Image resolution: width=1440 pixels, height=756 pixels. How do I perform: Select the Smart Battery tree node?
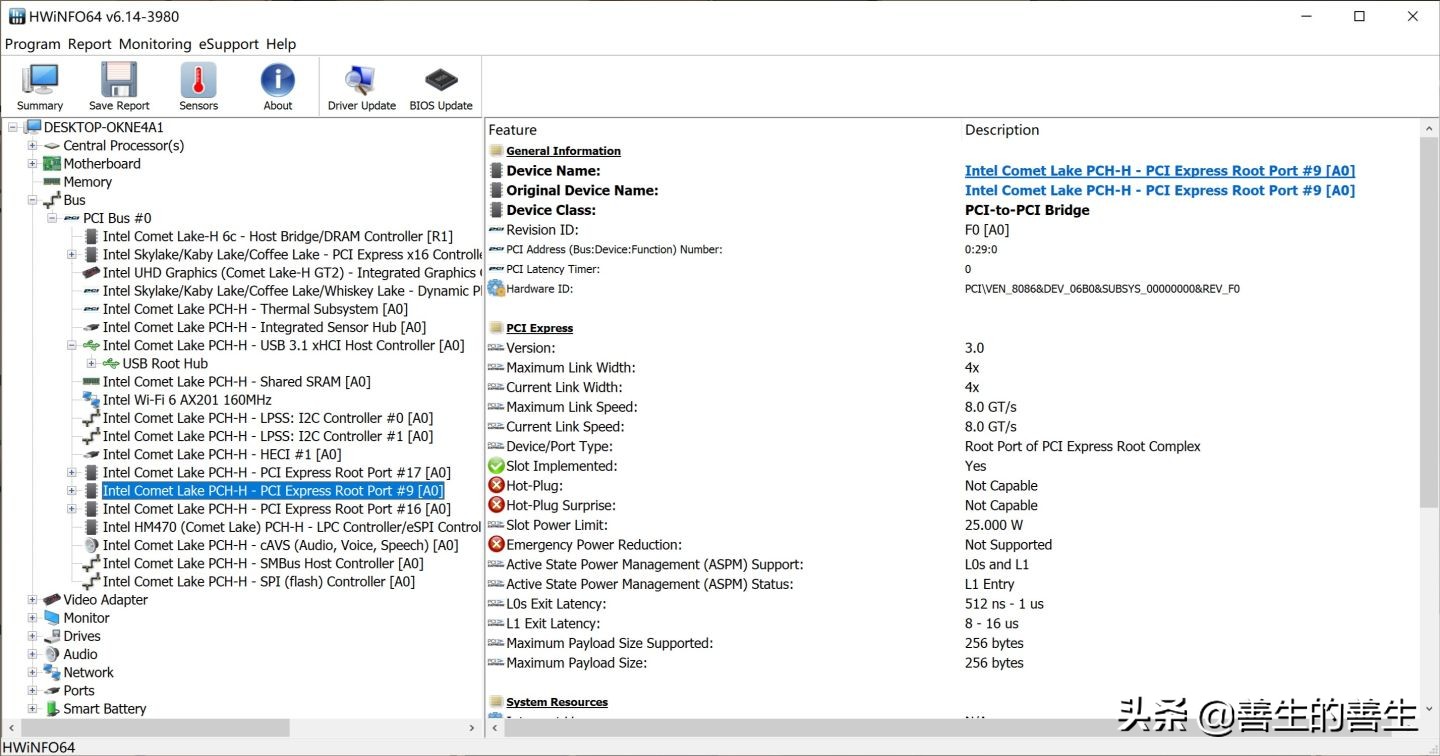point(104,709)
